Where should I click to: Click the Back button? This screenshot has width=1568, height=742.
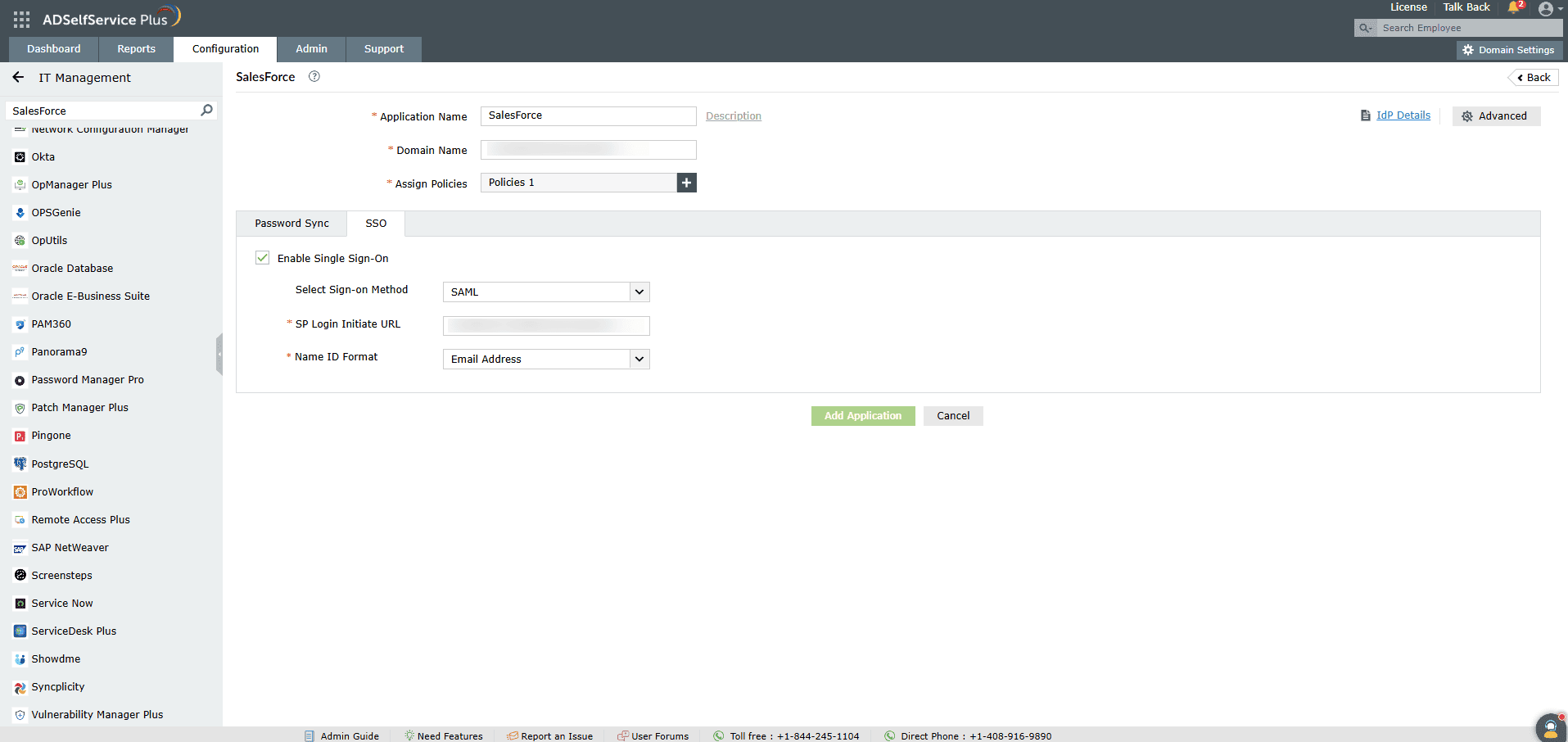[x=1533, y=78]
